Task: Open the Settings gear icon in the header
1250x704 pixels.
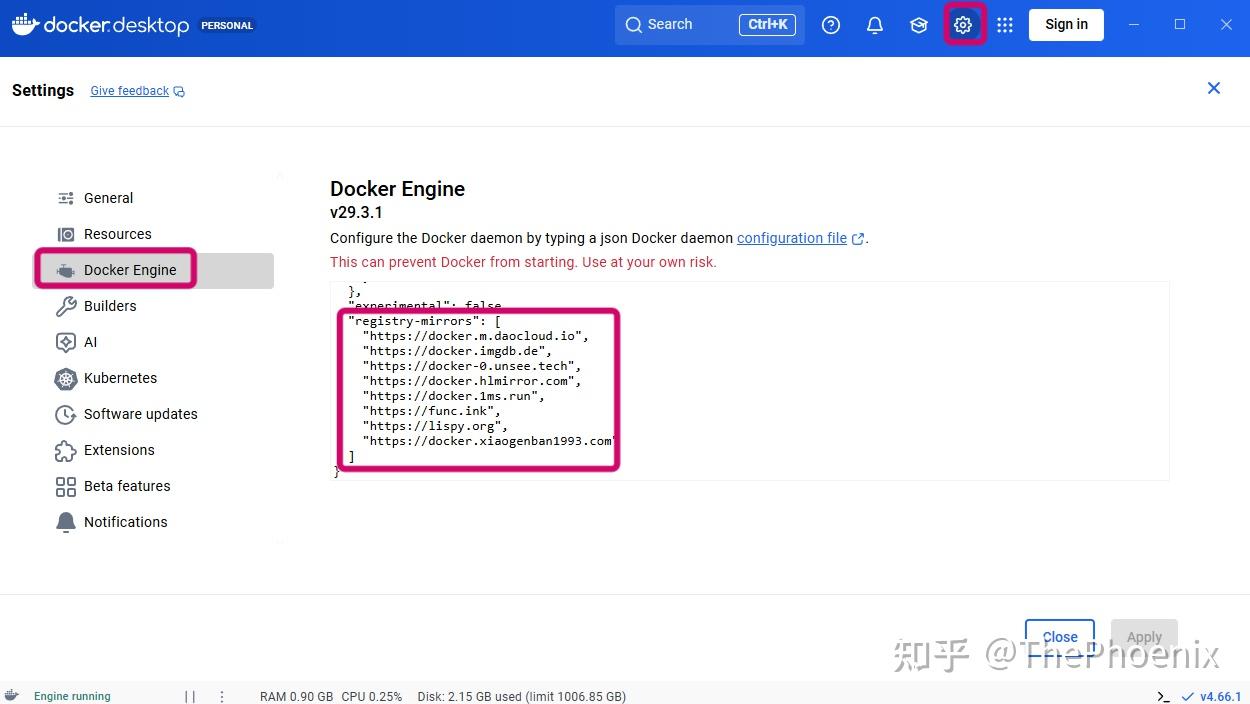Action: [963, 25]
